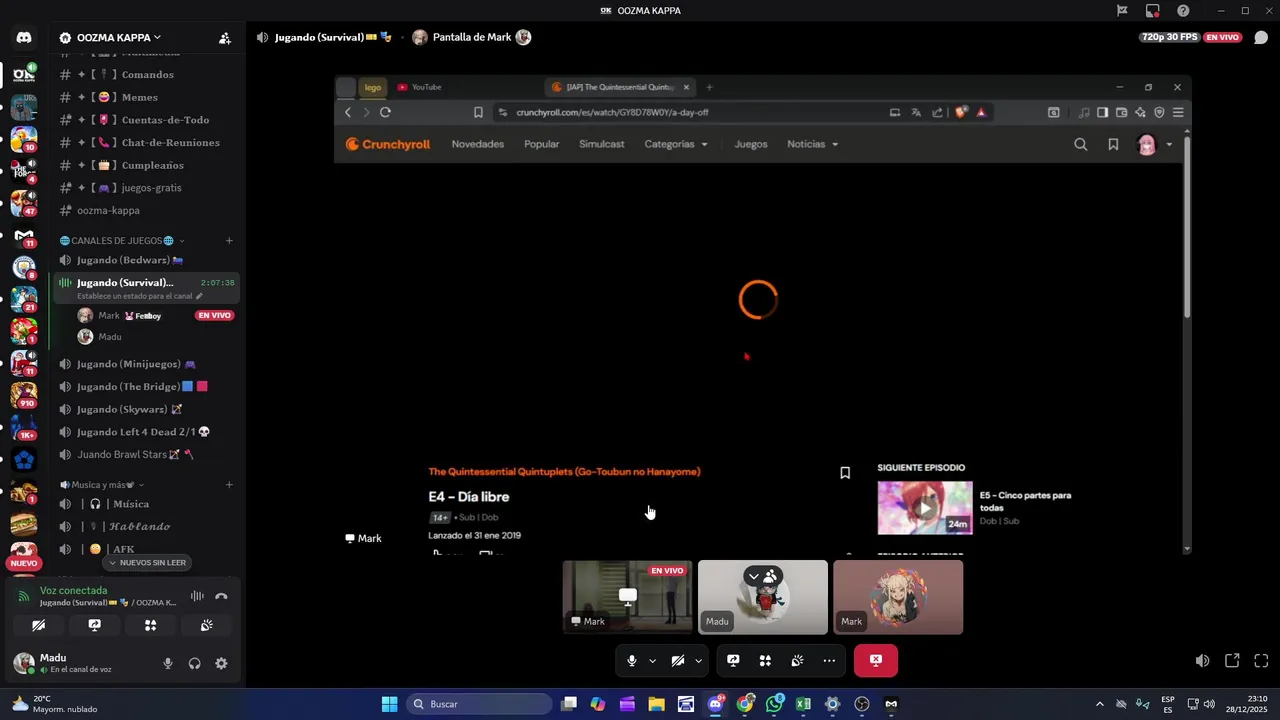Collapse the Musica y más category
1280x720 pixels.
point(102,485)
